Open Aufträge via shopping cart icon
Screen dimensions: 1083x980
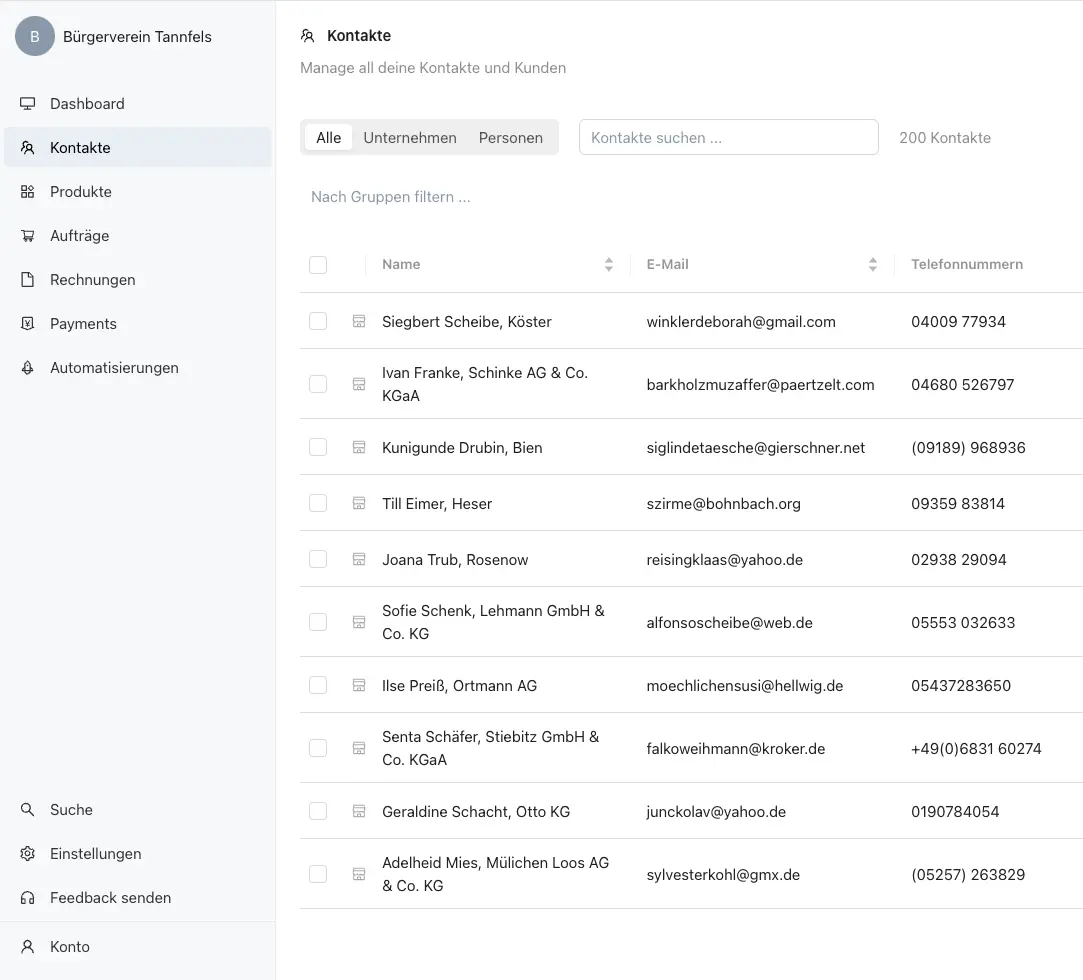click(x=28, y=236)
